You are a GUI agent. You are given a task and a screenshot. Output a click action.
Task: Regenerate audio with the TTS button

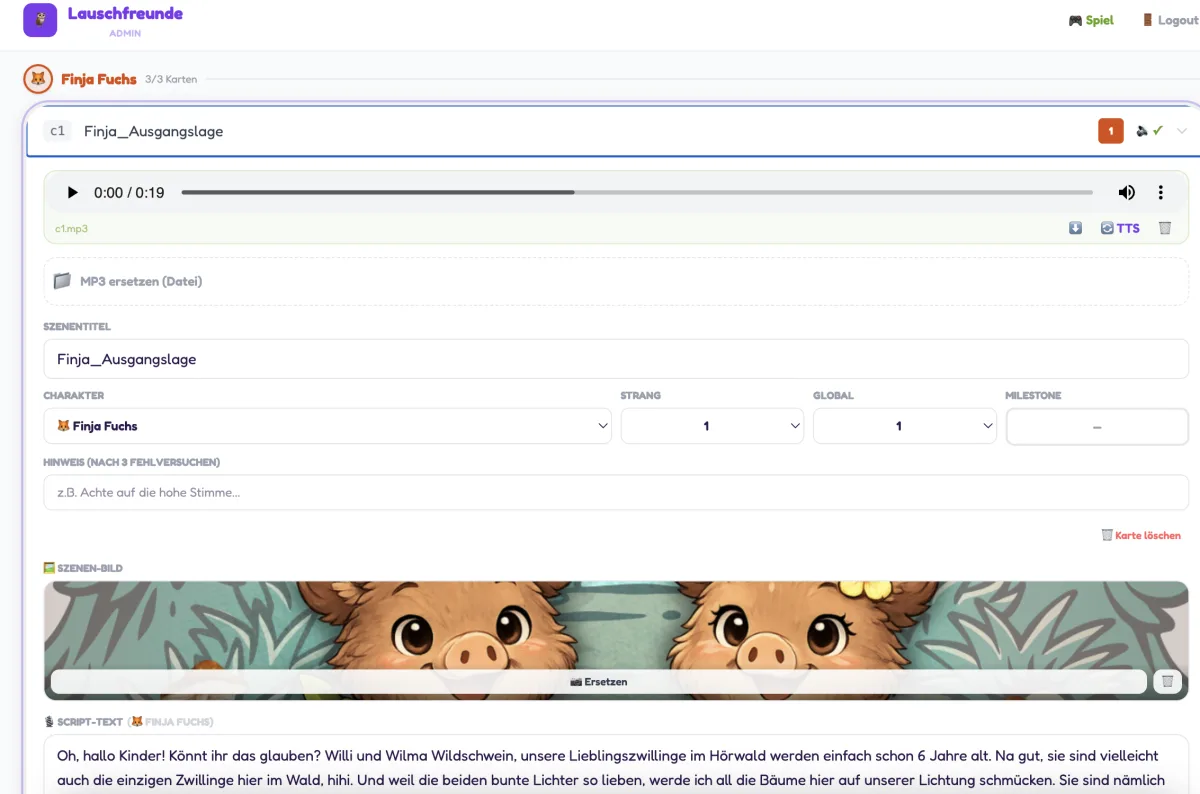(x=1120, y=228)
